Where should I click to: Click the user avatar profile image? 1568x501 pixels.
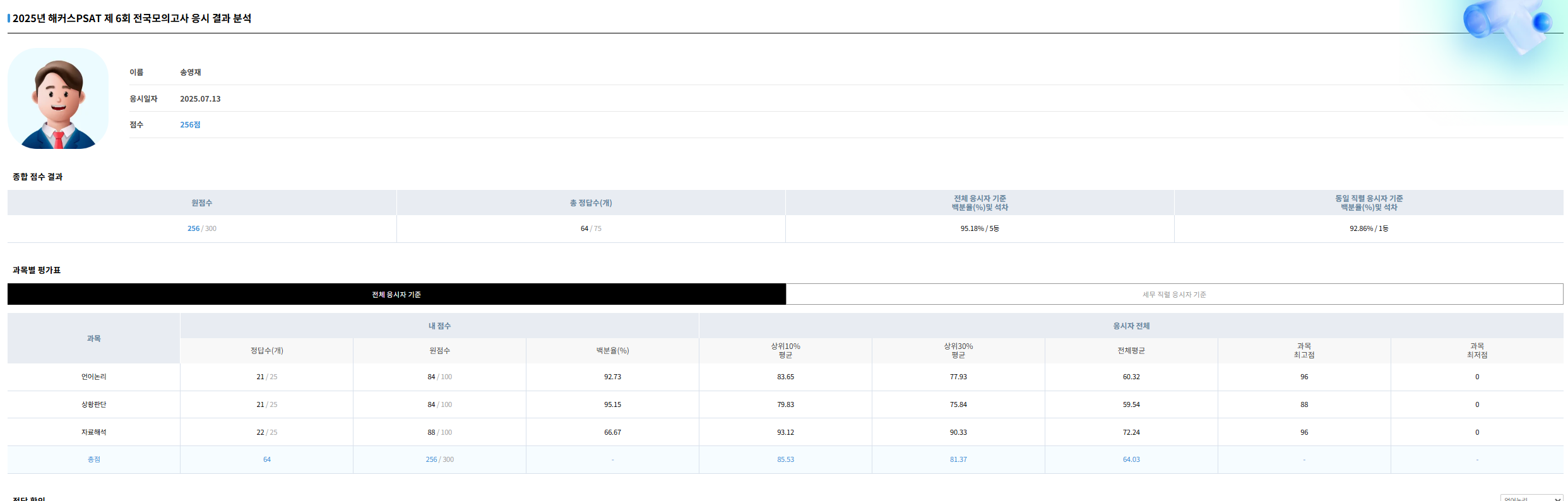tap(58, 98)
